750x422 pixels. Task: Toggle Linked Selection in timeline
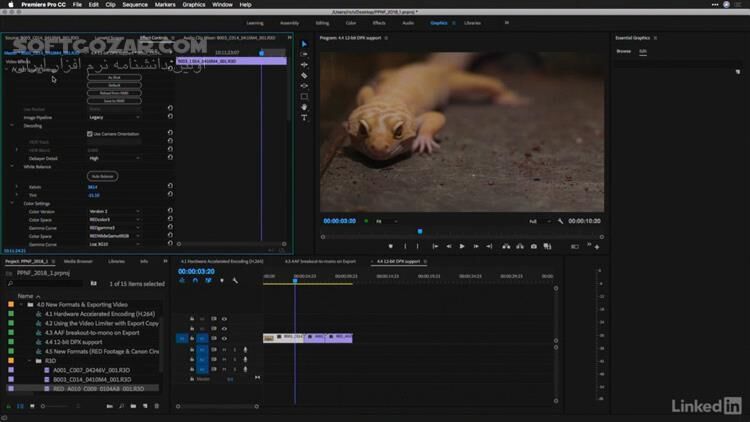click(x=209, y=281)
